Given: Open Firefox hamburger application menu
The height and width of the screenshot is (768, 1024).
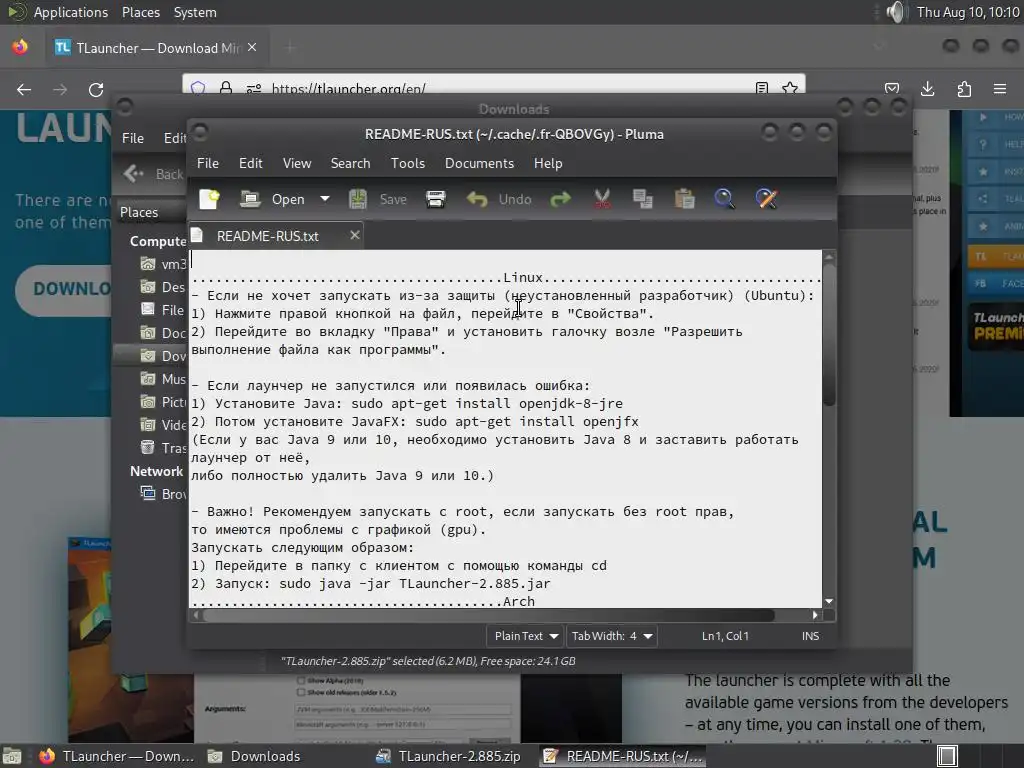Looking at the screenshot, I should [x=1000, y=89].
